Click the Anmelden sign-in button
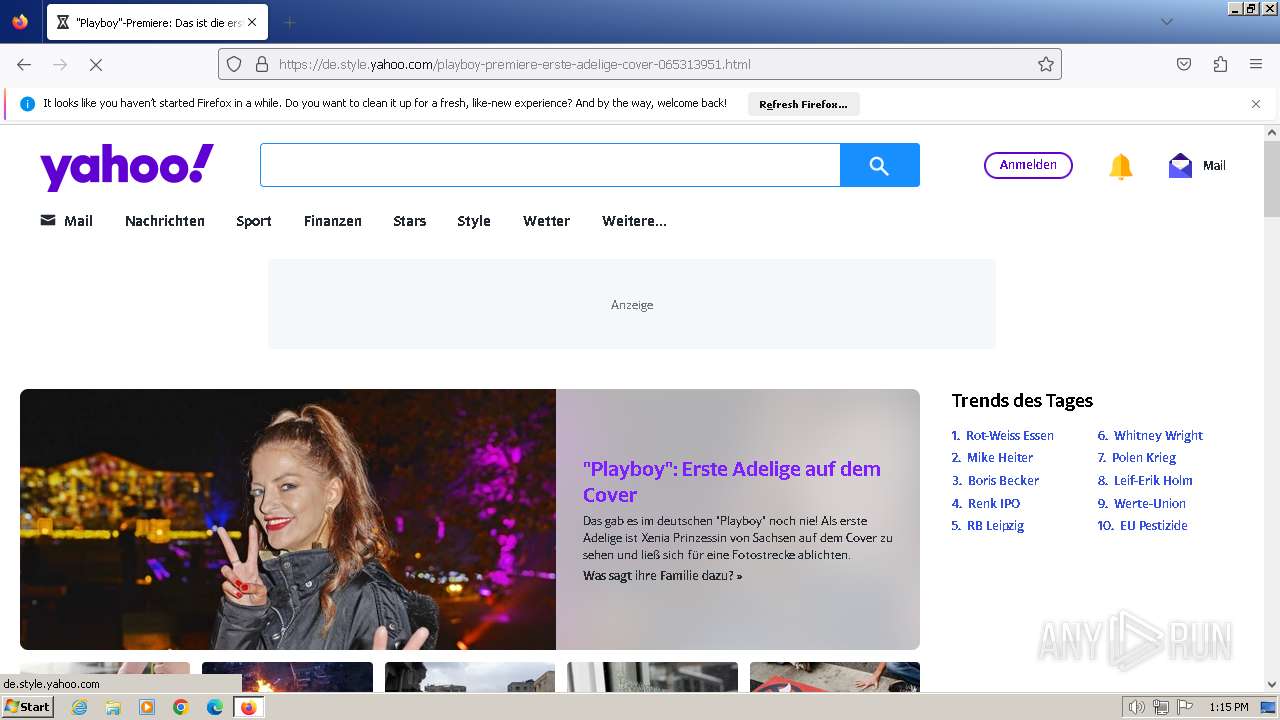 coord(1028,165)
